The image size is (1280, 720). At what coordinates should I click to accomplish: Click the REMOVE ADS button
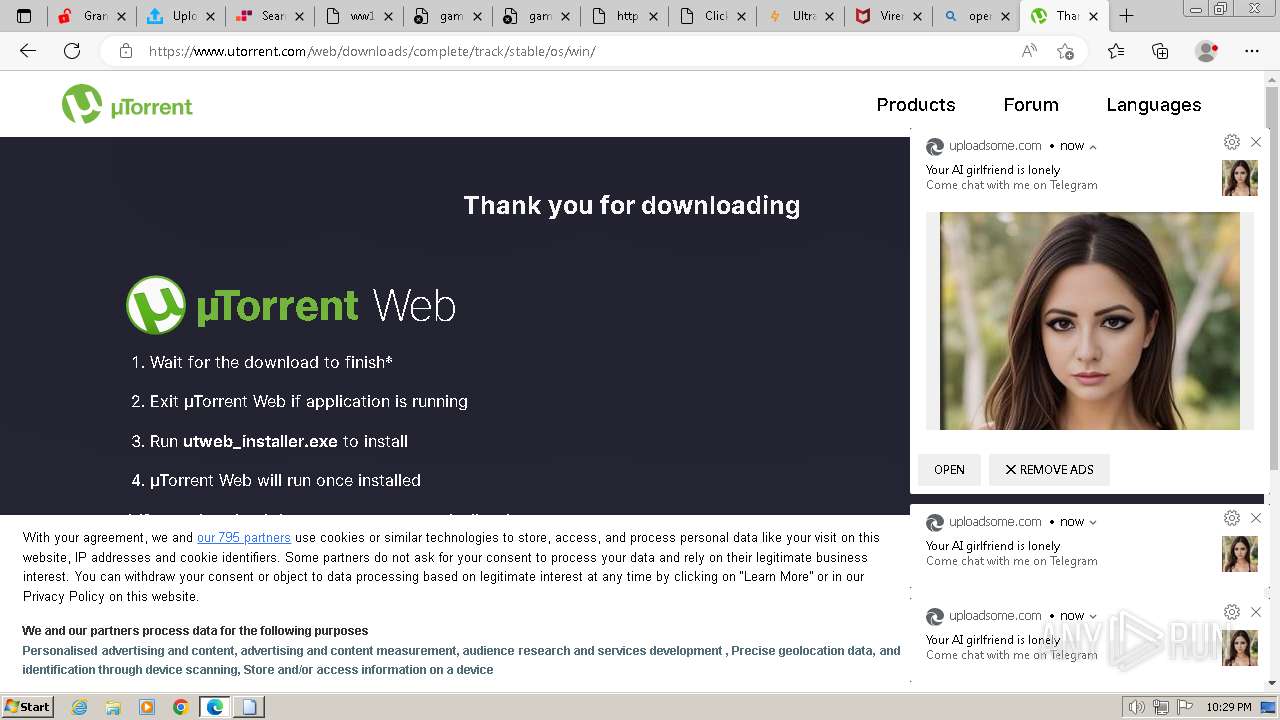tap(1049, 469)
